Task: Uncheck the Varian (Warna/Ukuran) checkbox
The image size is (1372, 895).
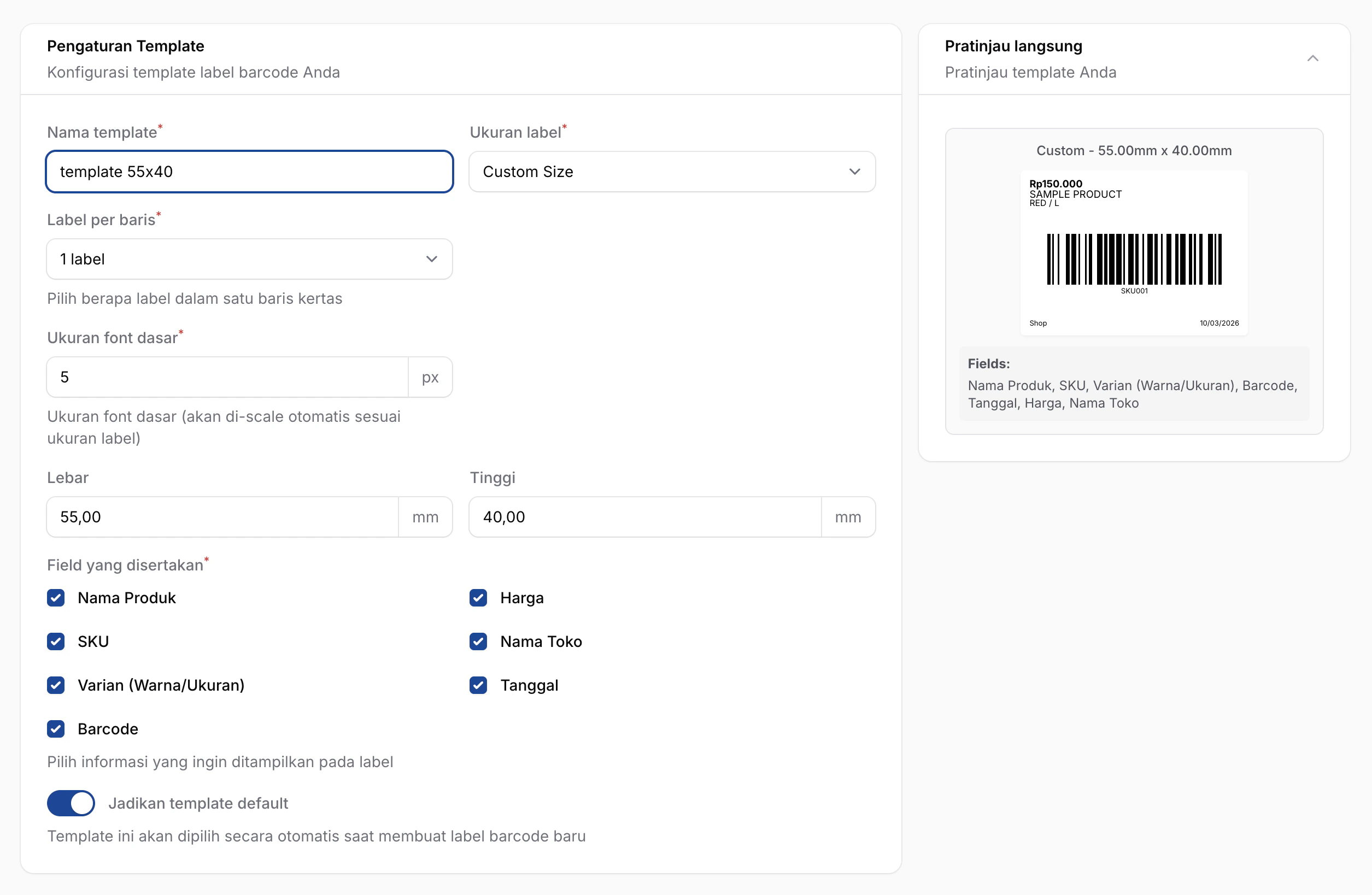Action: coord(56,685)
